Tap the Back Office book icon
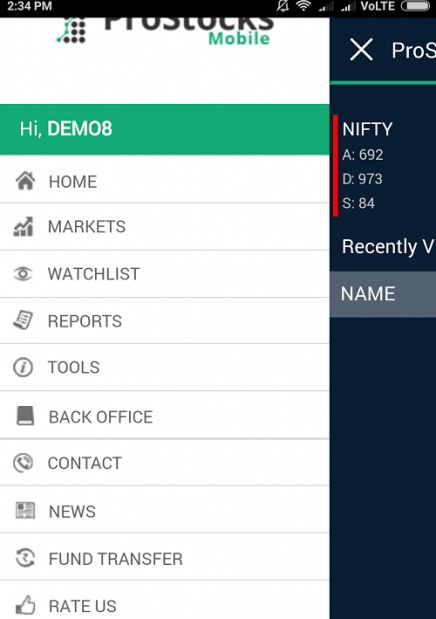 [25, 416]
